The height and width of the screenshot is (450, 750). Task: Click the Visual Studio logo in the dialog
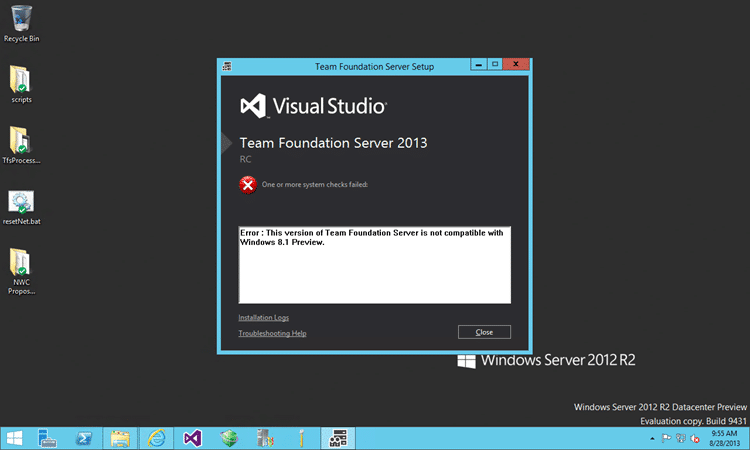(313, 106)
